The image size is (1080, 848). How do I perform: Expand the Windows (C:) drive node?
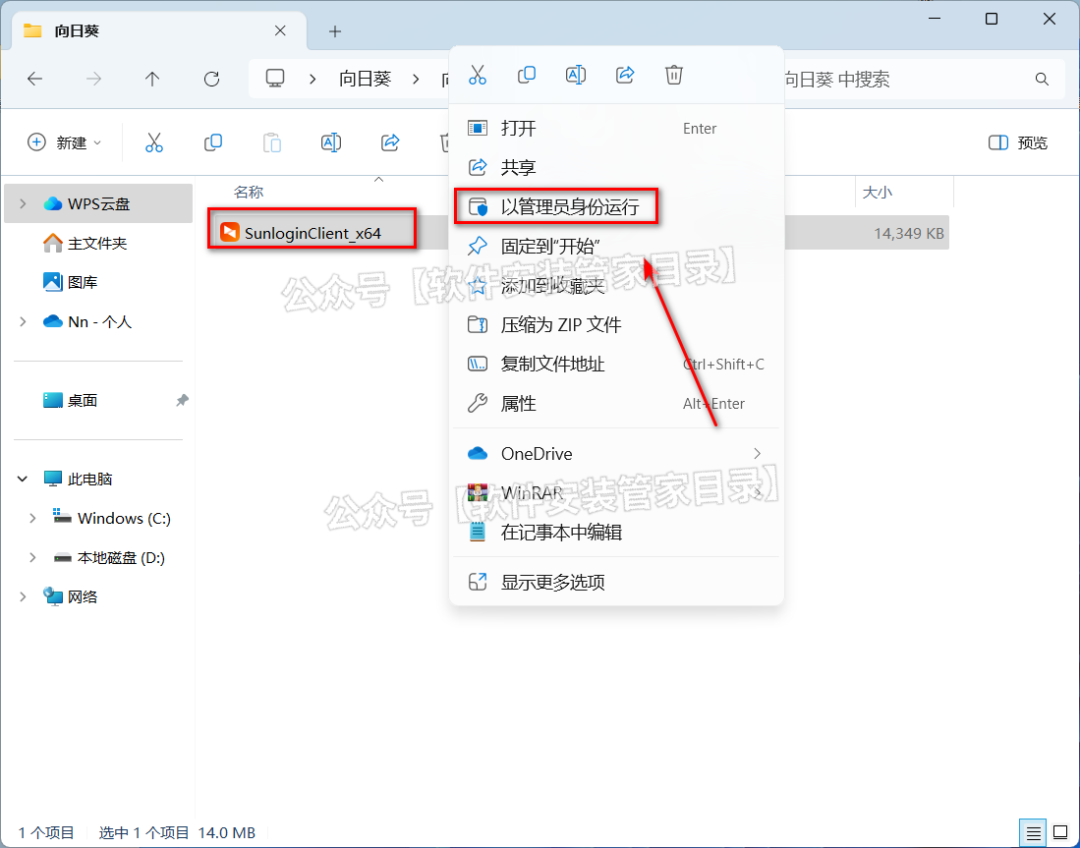32,517
